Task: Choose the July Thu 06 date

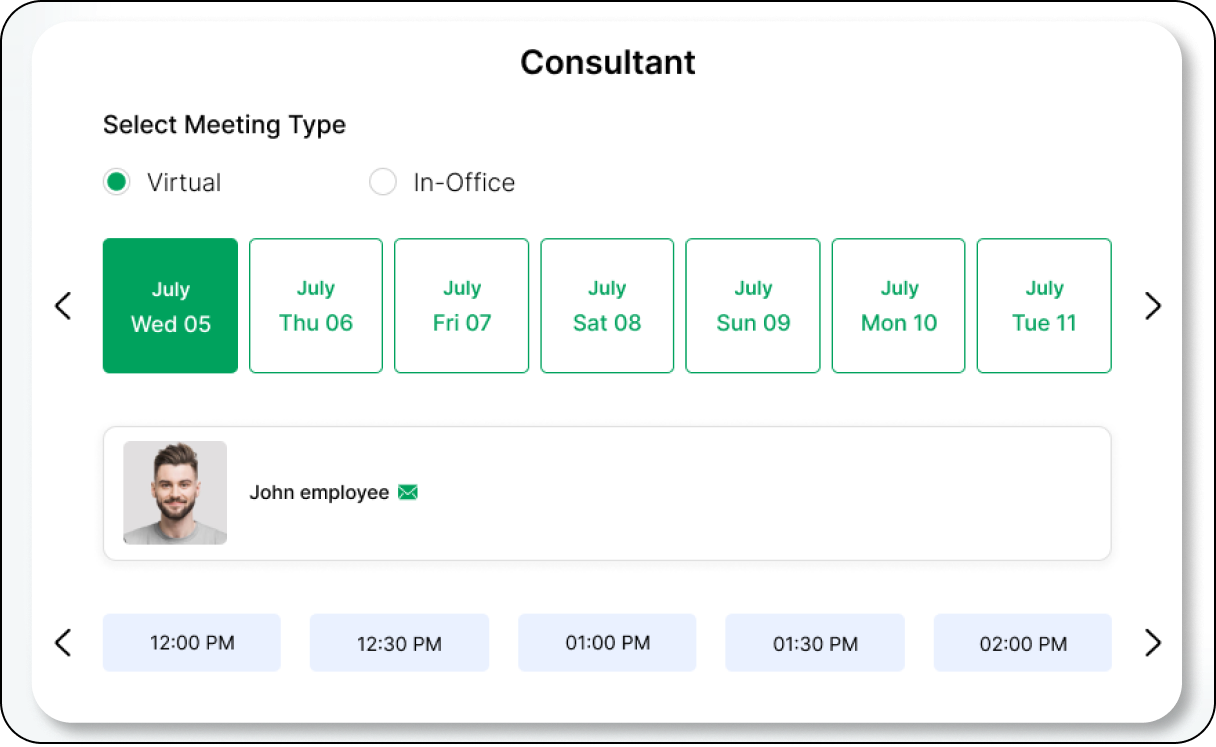Action: click(316, 306)
